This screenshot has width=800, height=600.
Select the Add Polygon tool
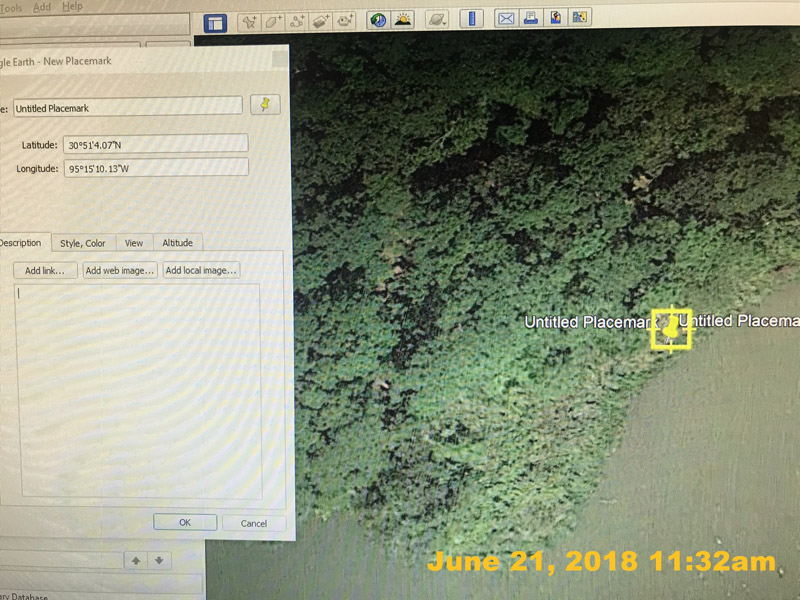(273, 20)
